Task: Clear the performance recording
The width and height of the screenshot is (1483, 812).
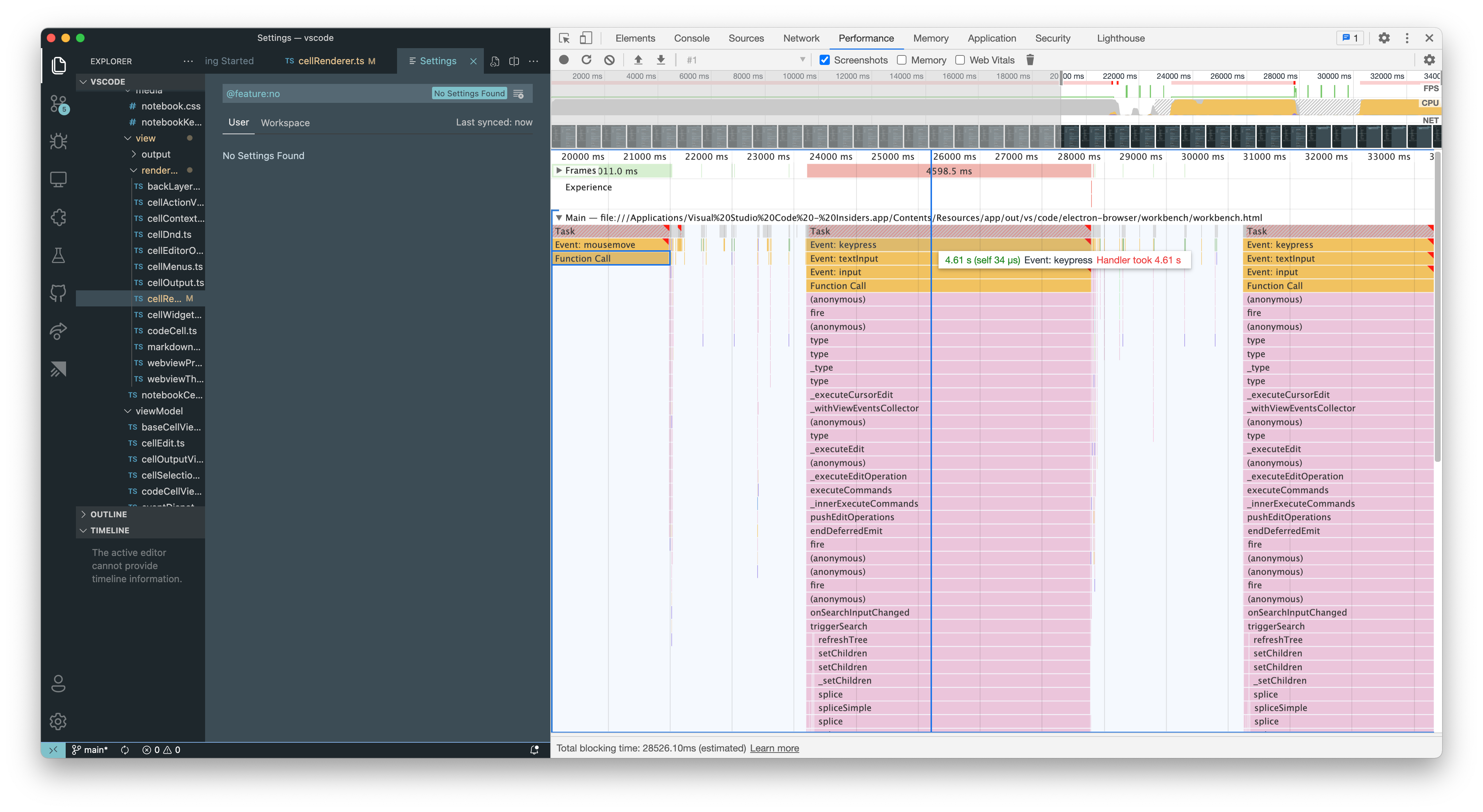Action: [610, 60]
